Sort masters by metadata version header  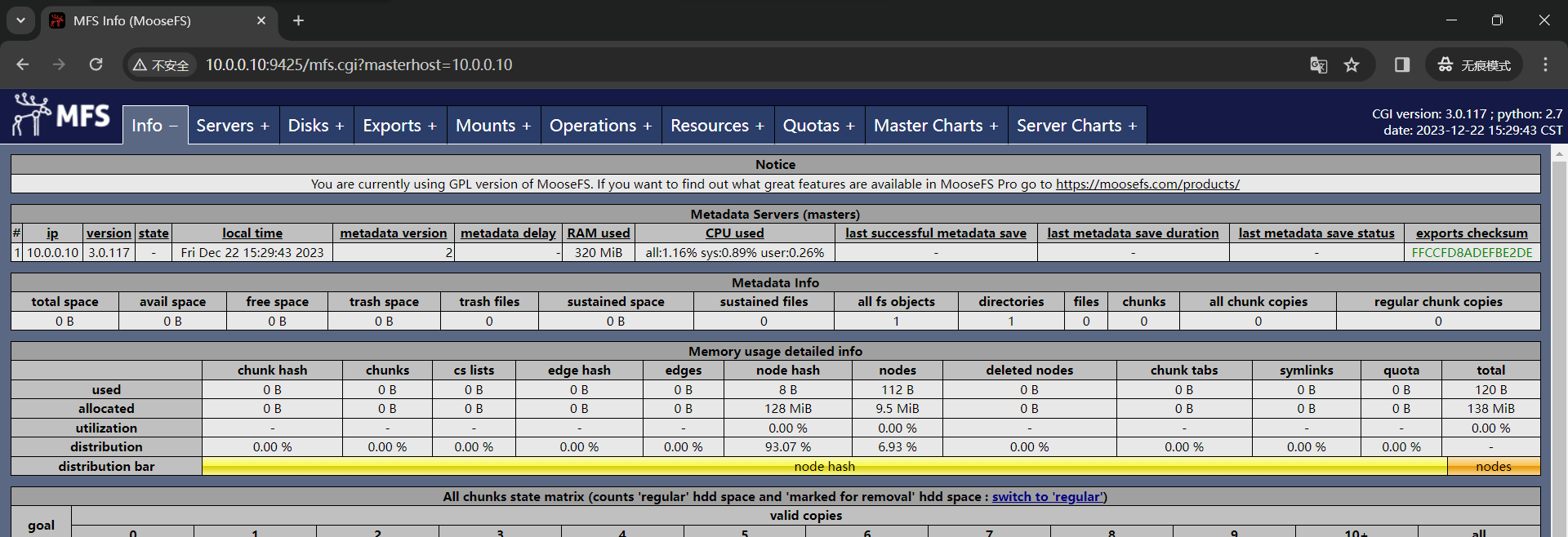(394, 233)
